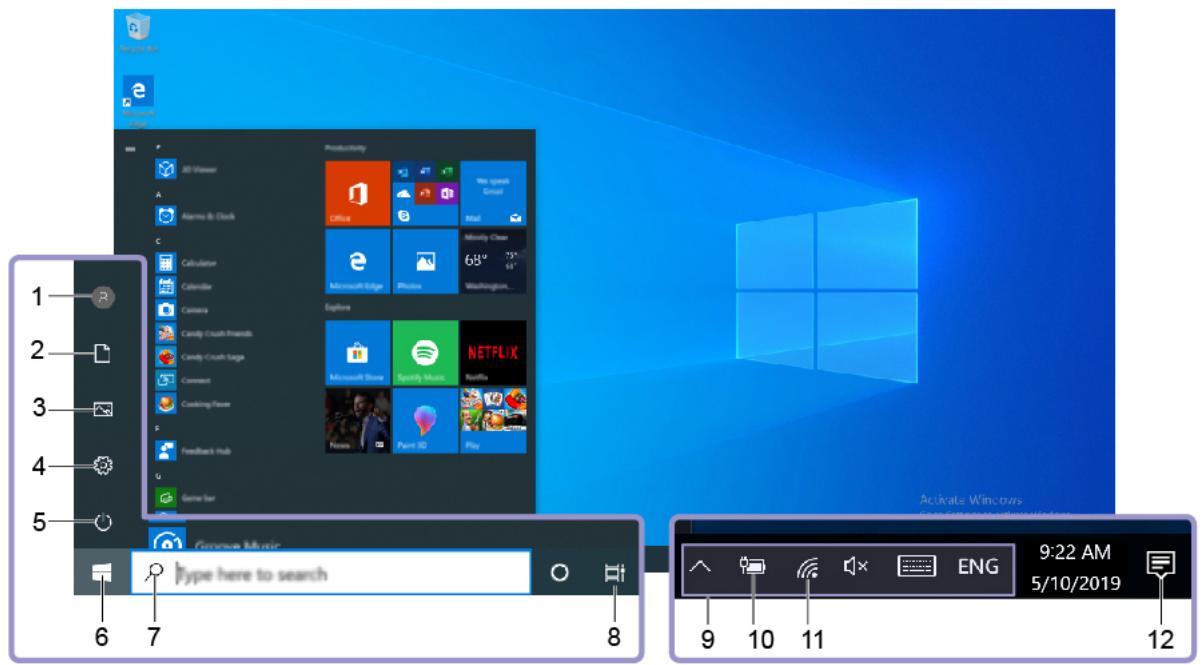This screenshot has width=1203, height=665.
Task: Expand Start menu hamburger button
Action: tap(130, 148)
